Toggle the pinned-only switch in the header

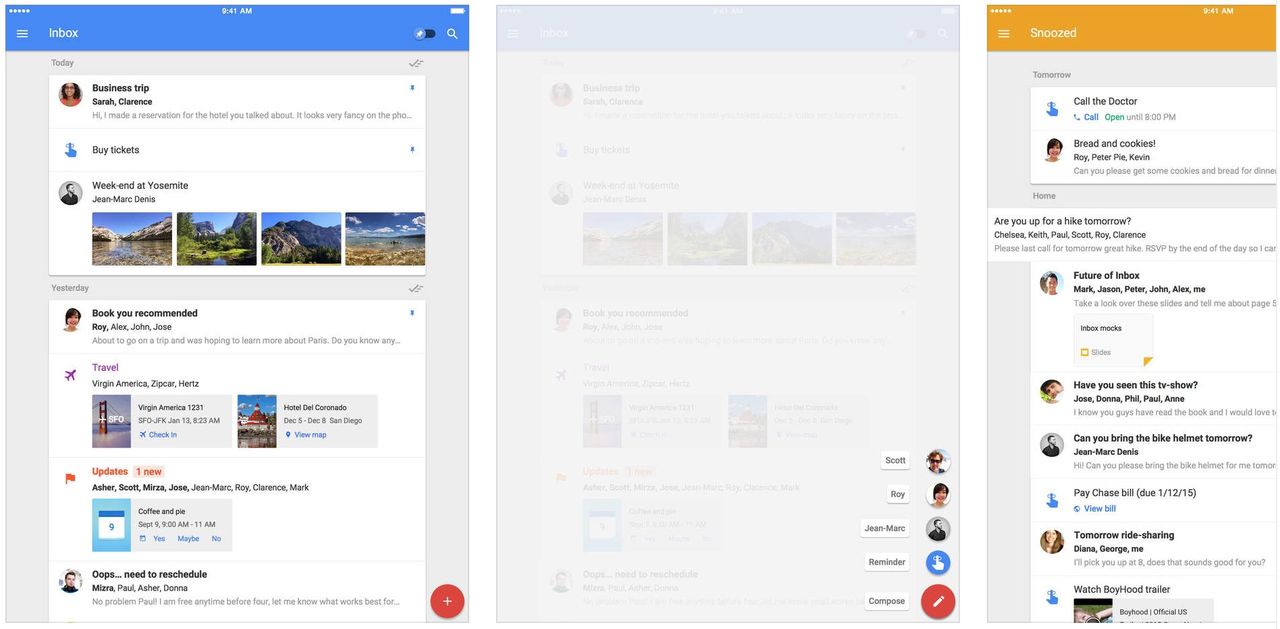click(x=424, y=33)
